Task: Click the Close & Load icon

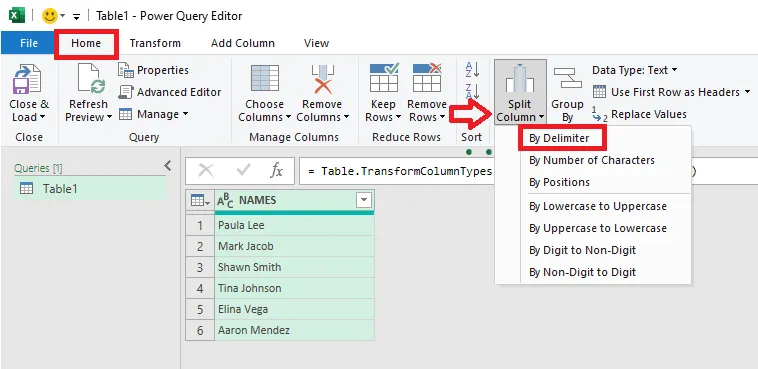Action: click(27, 79)
